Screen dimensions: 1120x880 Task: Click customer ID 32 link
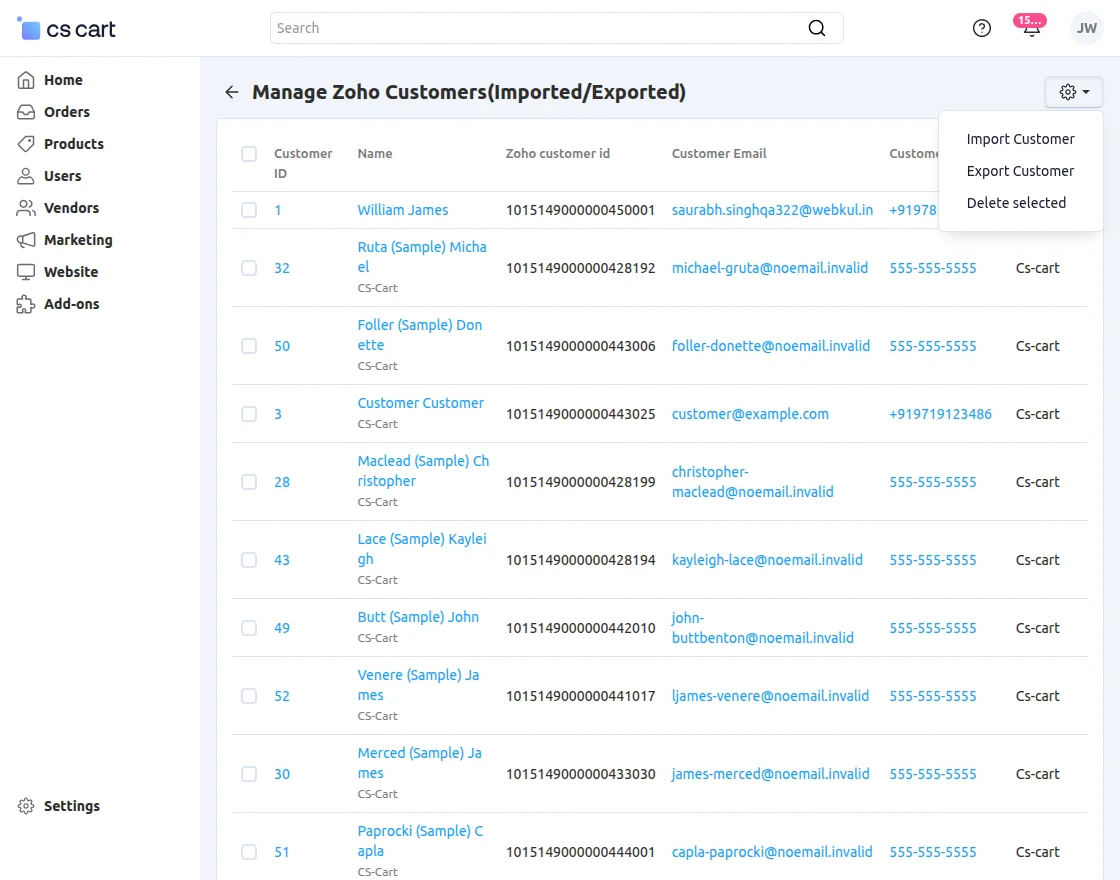[x=282, y=269]
